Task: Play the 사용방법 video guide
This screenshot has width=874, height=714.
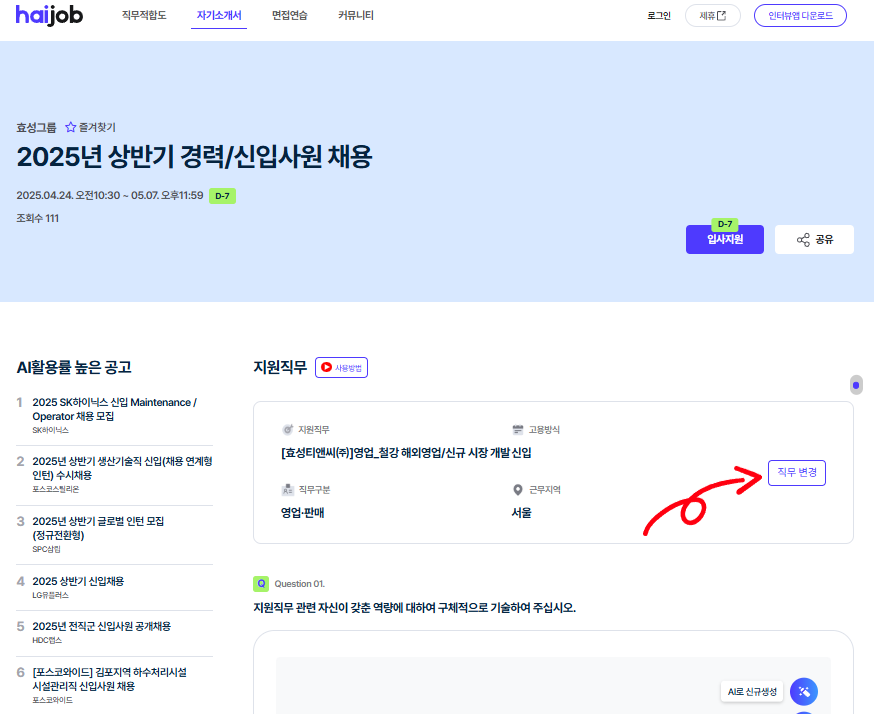Action: (x=341, y=367)
